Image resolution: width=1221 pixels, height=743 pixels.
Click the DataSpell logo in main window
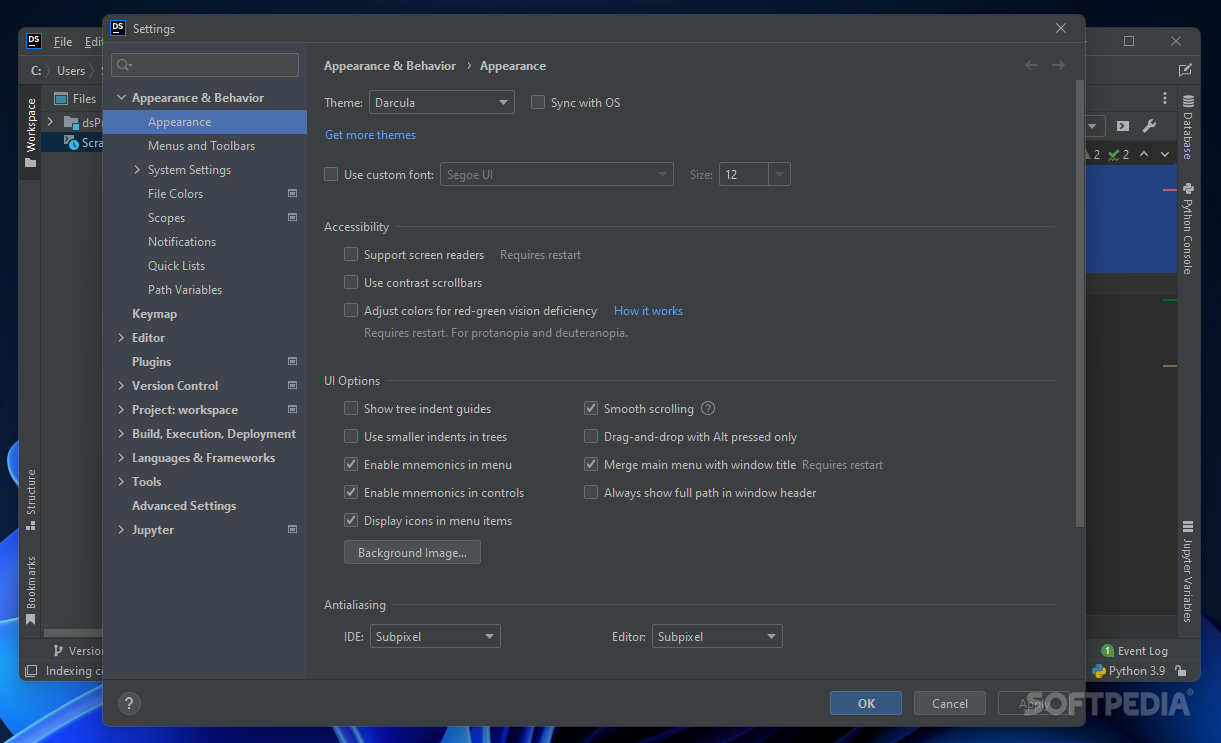(x=34, y=41)
